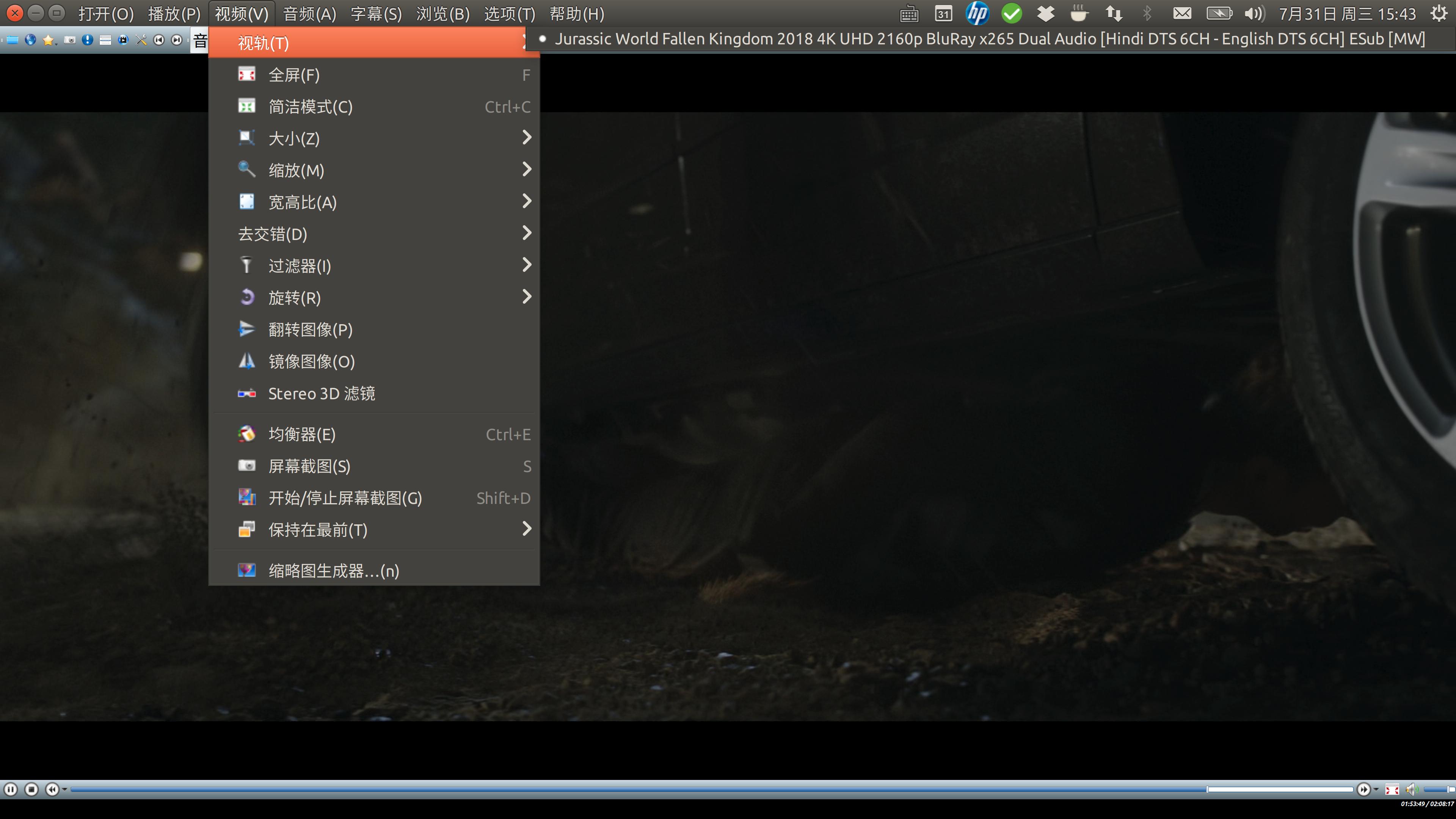Show file information via blue exclamation icon
The width and height of the screenshot is (1456, 819).
tap(88, 40)
